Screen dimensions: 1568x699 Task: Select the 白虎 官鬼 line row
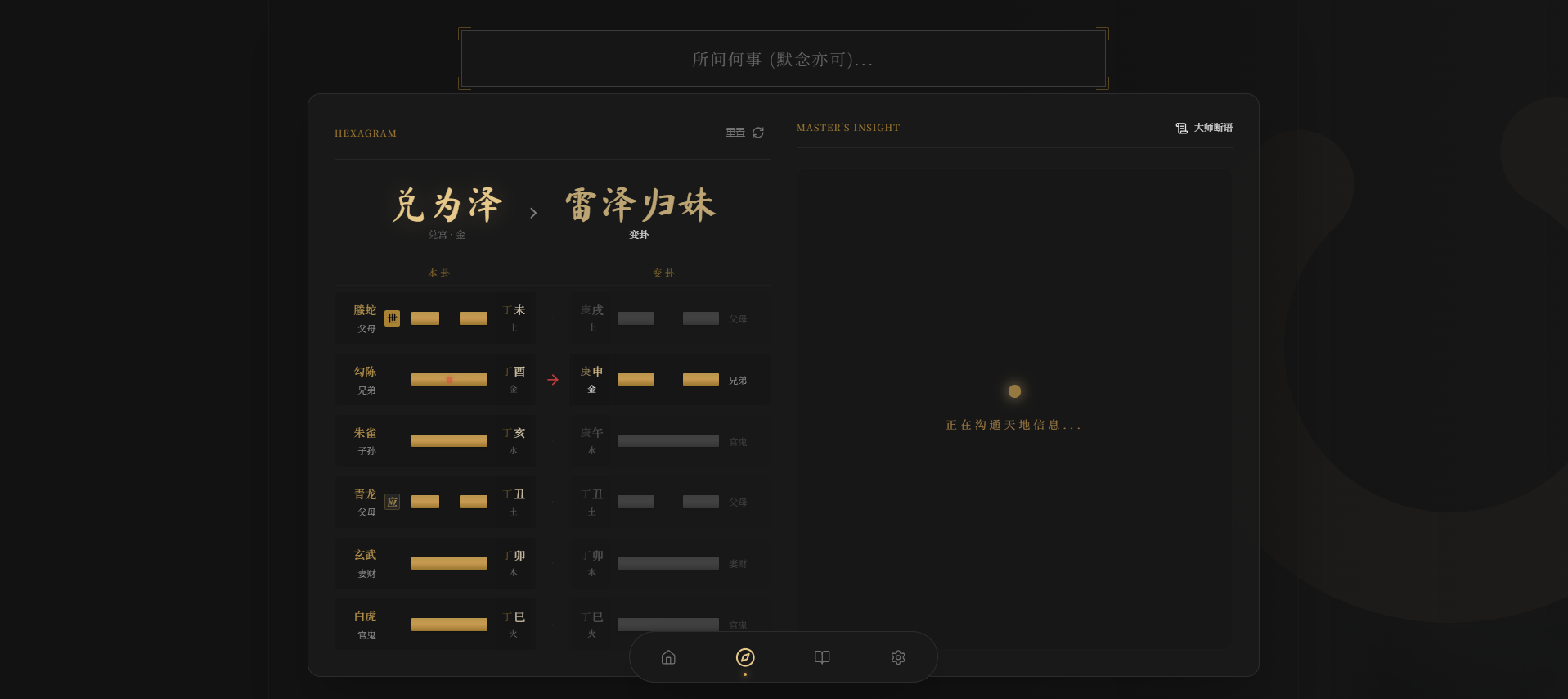click(x=435, y=625)
